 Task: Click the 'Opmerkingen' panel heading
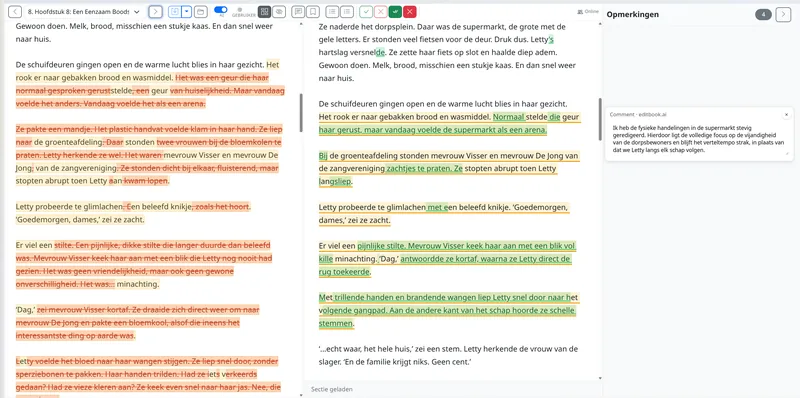click(632, 14)
